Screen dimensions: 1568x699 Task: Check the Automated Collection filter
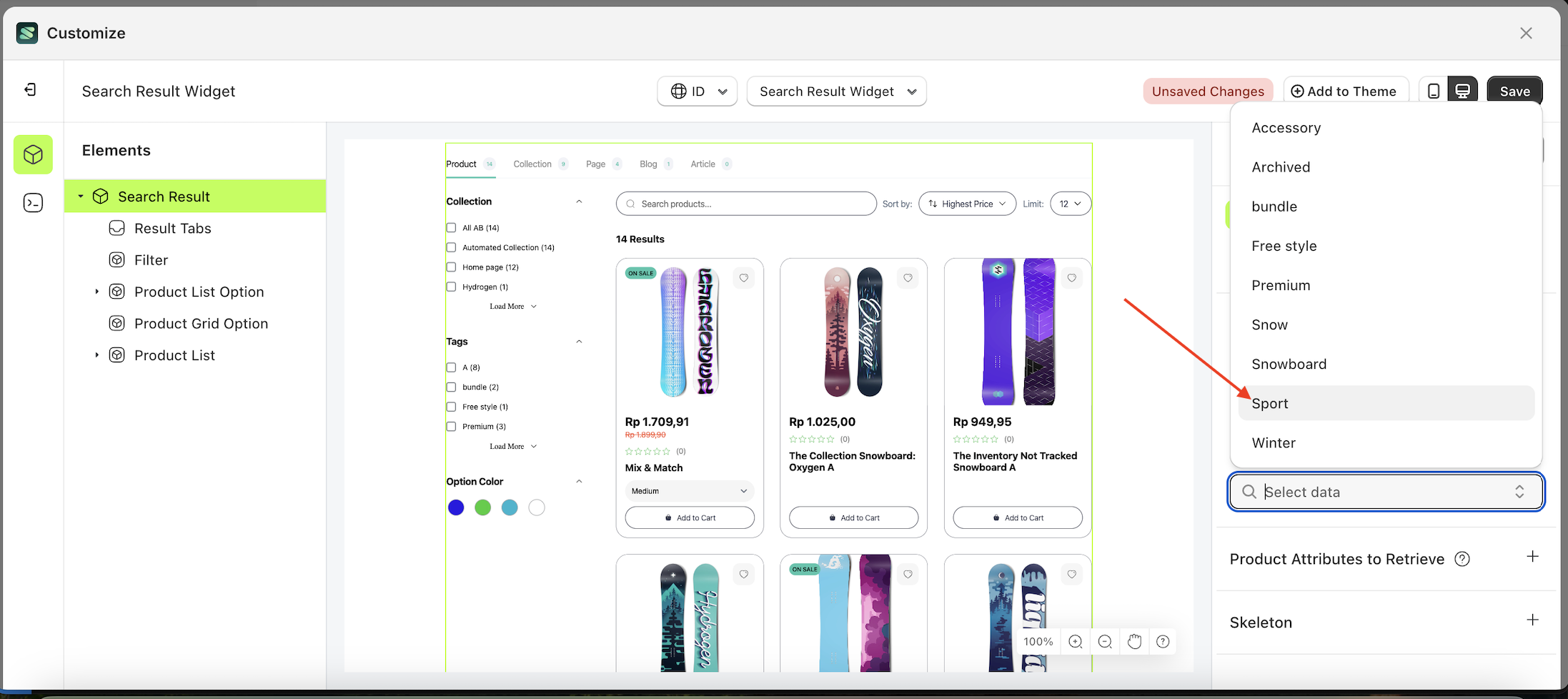click(451, 247)
